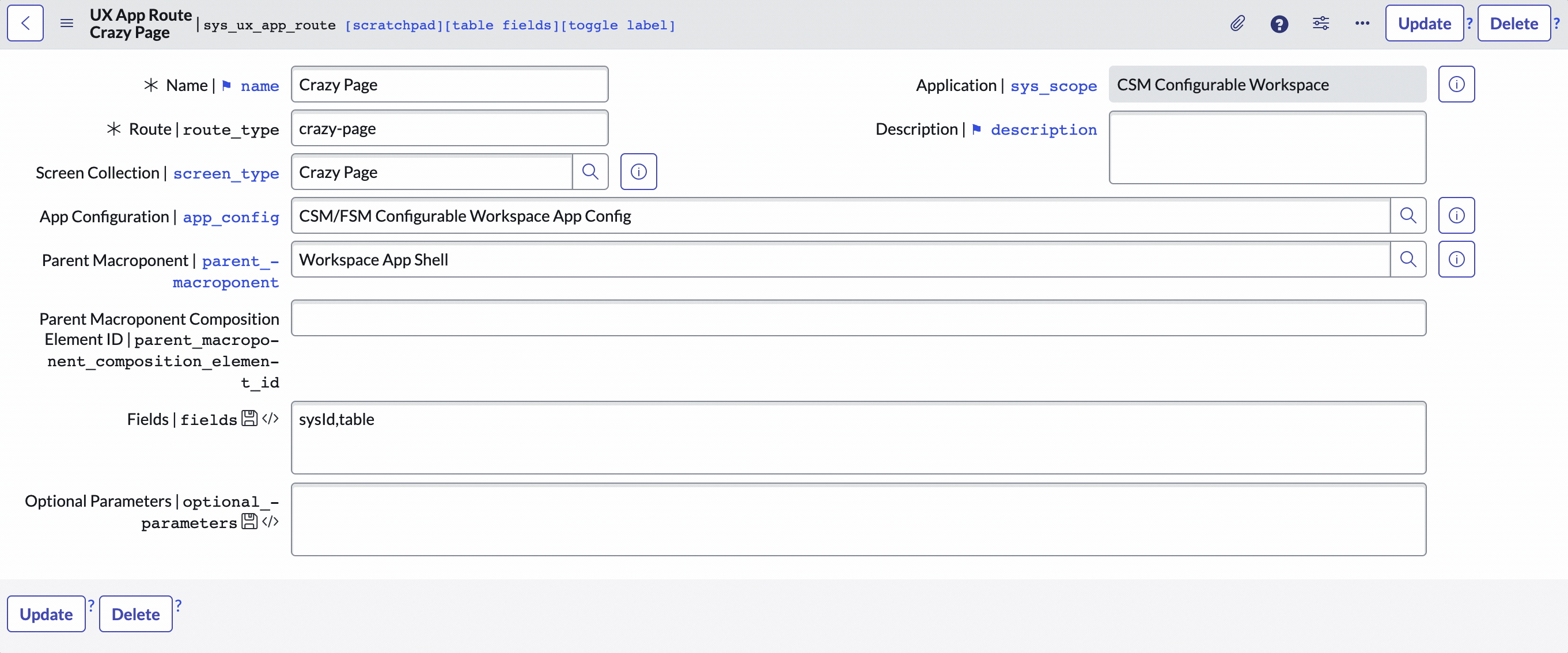The height and width of the screenshot is (653, 1568).
Task: Open the [scratchpad] link in header
Action: (394, 25)
